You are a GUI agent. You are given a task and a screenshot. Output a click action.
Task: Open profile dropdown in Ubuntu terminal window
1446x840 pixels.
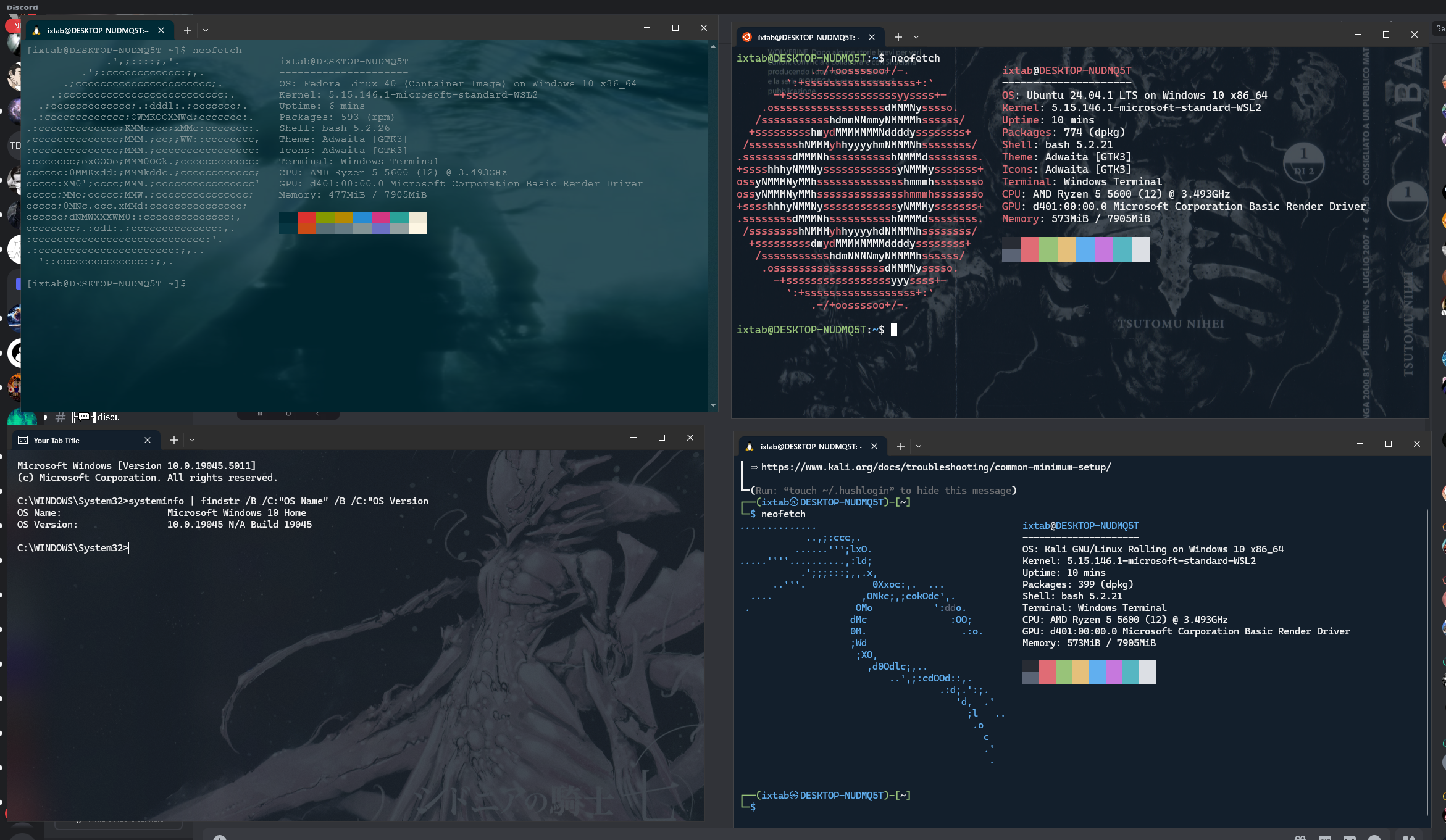coord(916,37)
